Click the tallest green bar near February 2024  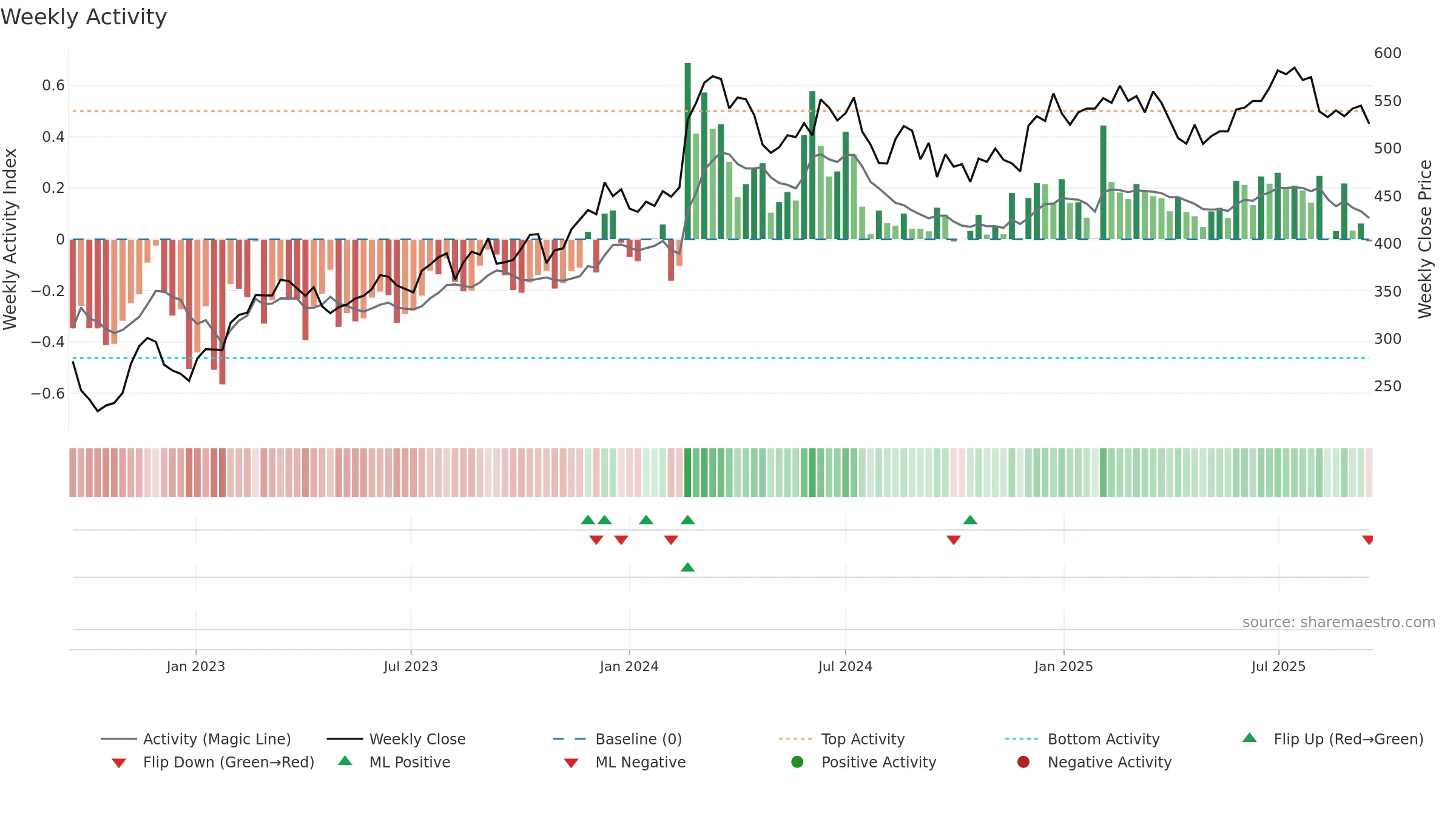[x=687, y=151]
